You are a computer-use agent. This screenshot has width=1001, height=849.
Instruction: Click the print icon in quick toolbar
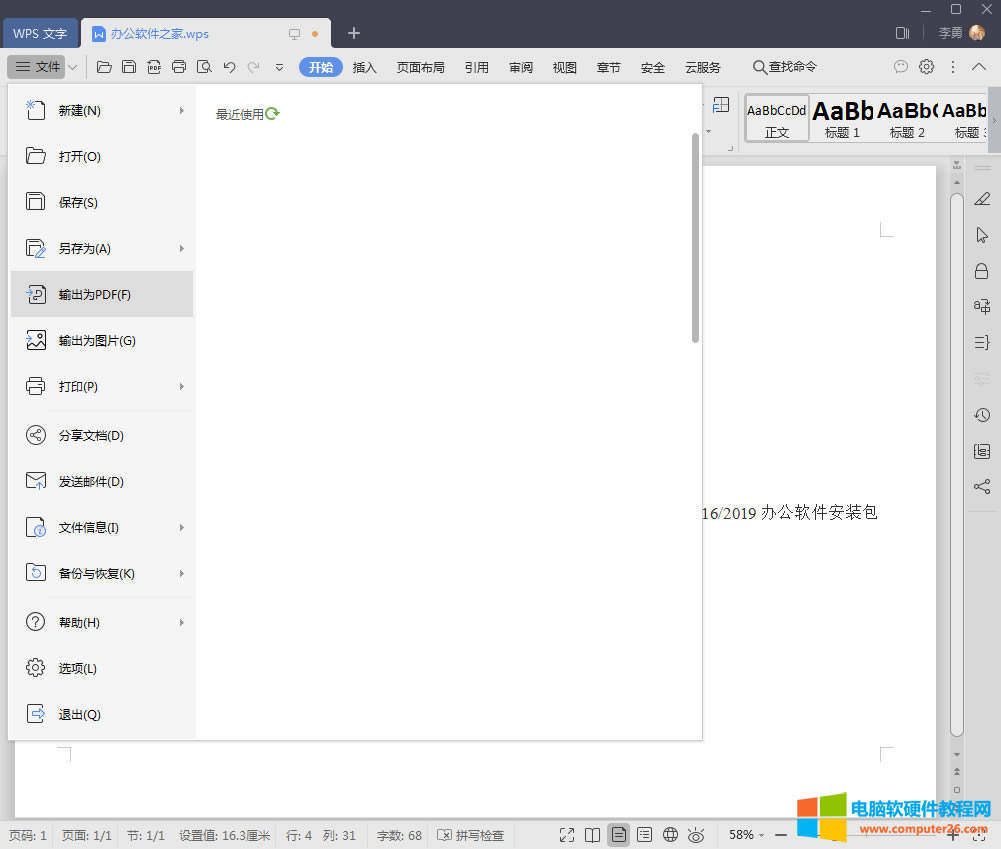[x=179, y=67]
